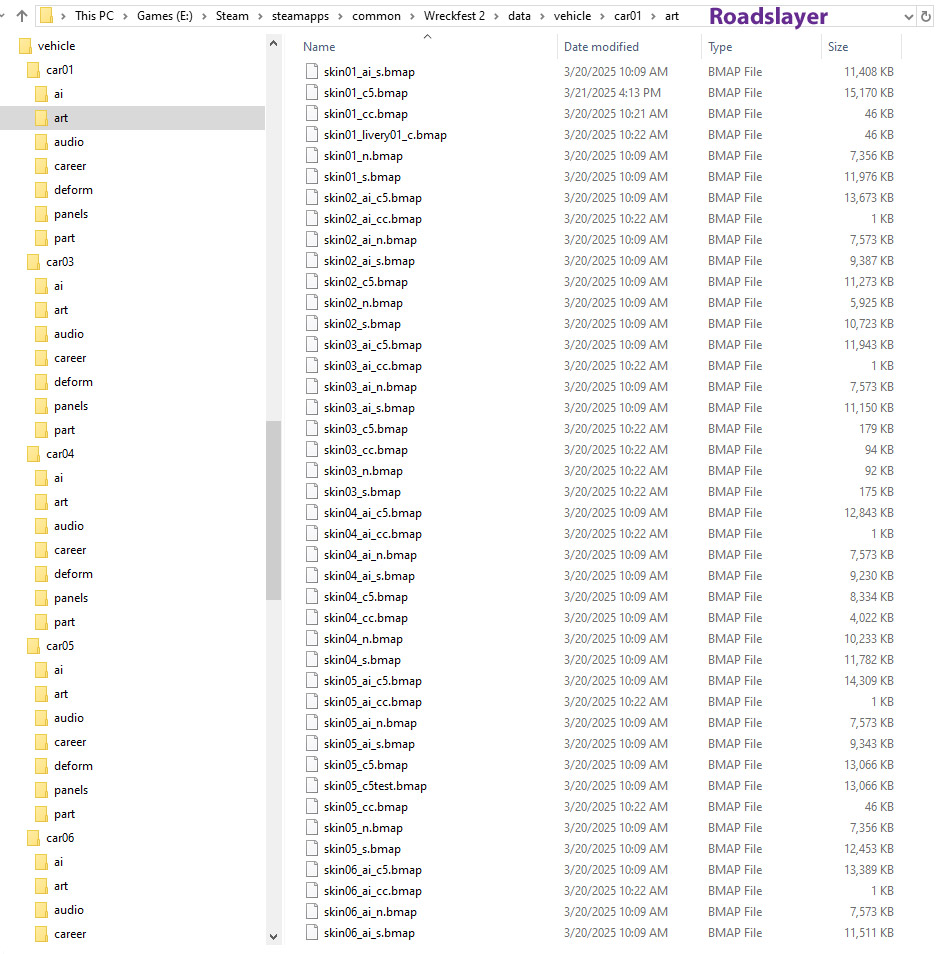
Task: Click the chevron after 'common' breadcrumb
Action: 413,16
